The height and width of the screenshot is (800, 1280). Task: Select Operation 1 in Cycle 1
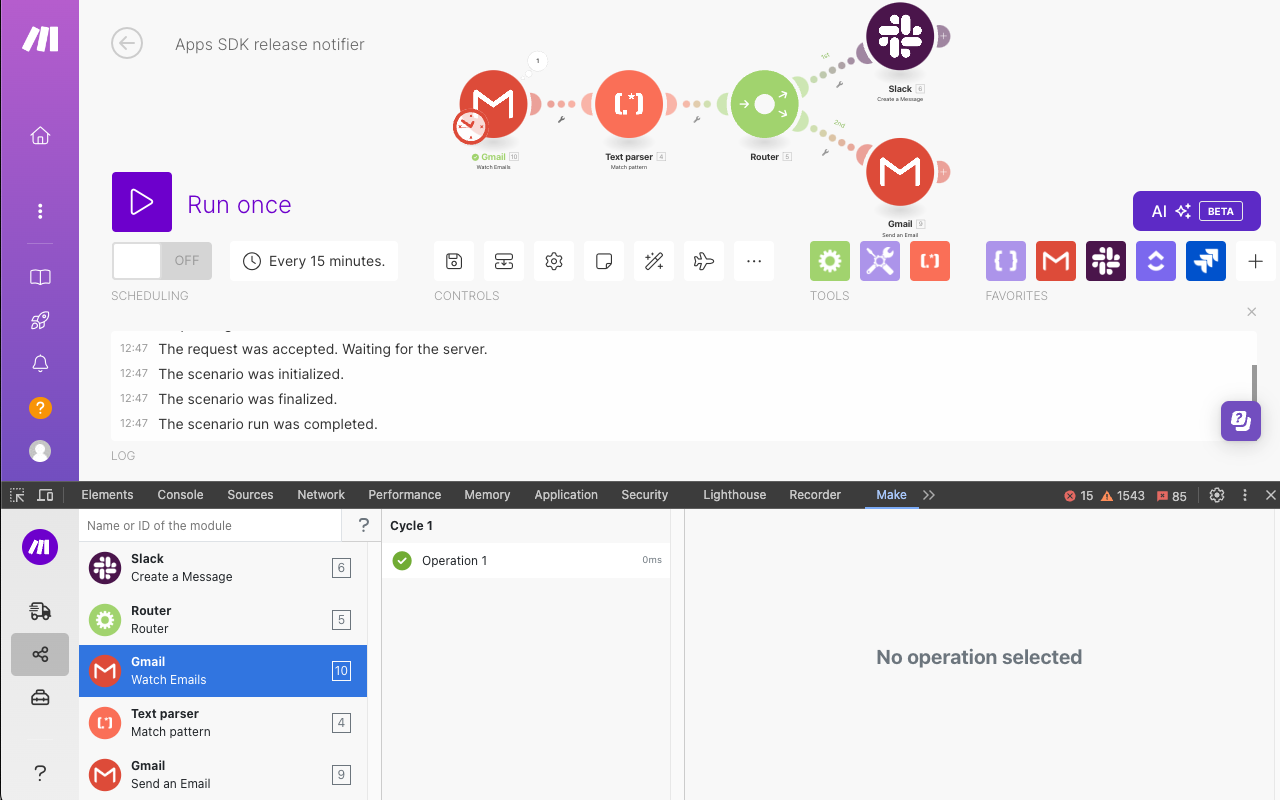point(526,561)
